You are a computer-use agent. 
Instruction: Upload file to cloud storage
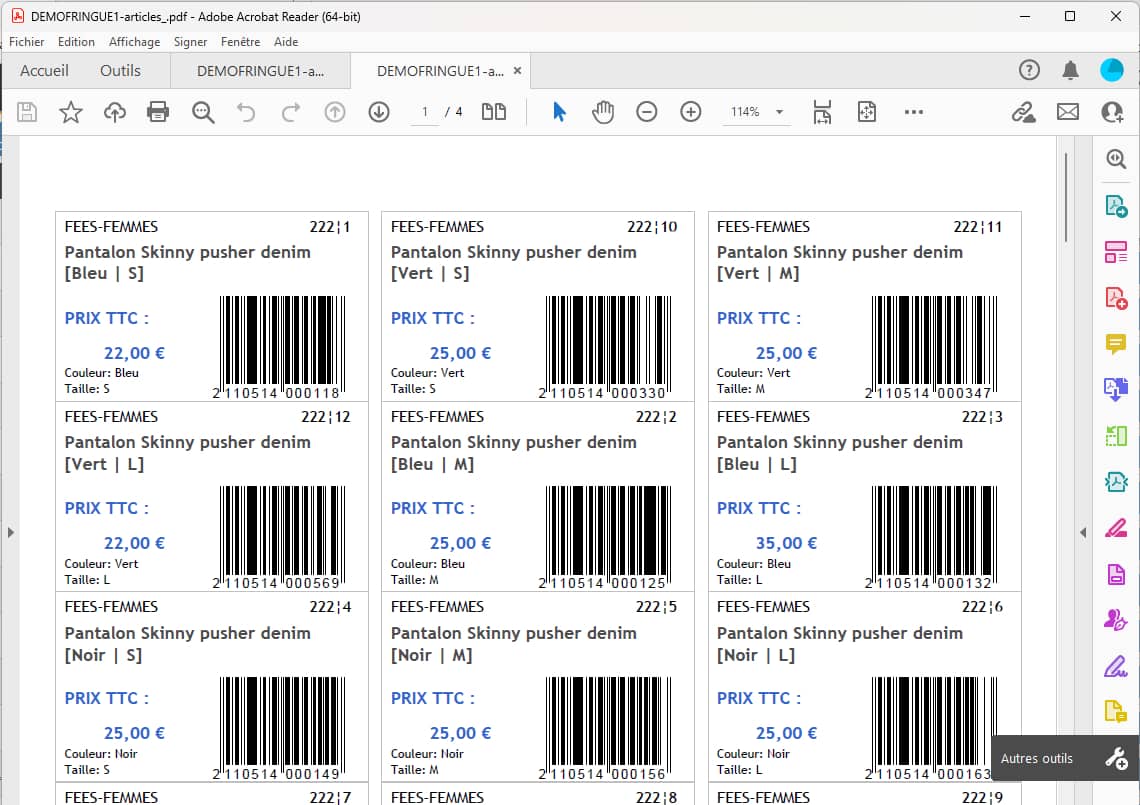click(115, 112)
